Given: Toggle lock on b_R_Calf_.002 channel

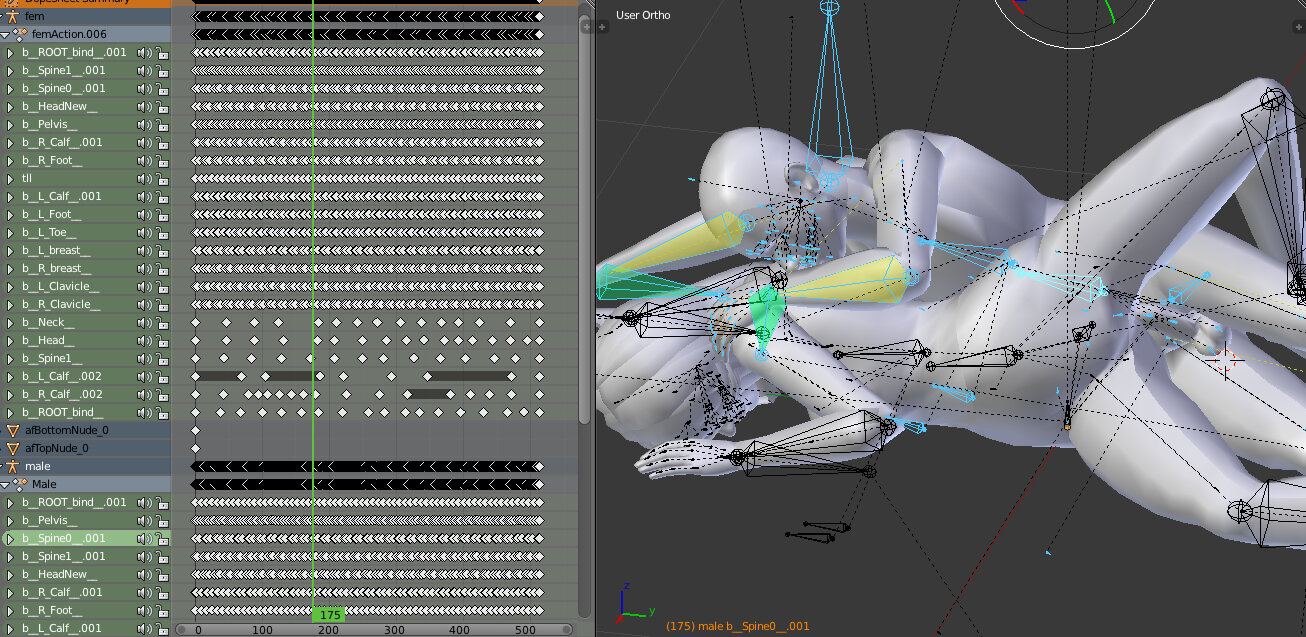Looking at the screenshot, I should 162,394.
